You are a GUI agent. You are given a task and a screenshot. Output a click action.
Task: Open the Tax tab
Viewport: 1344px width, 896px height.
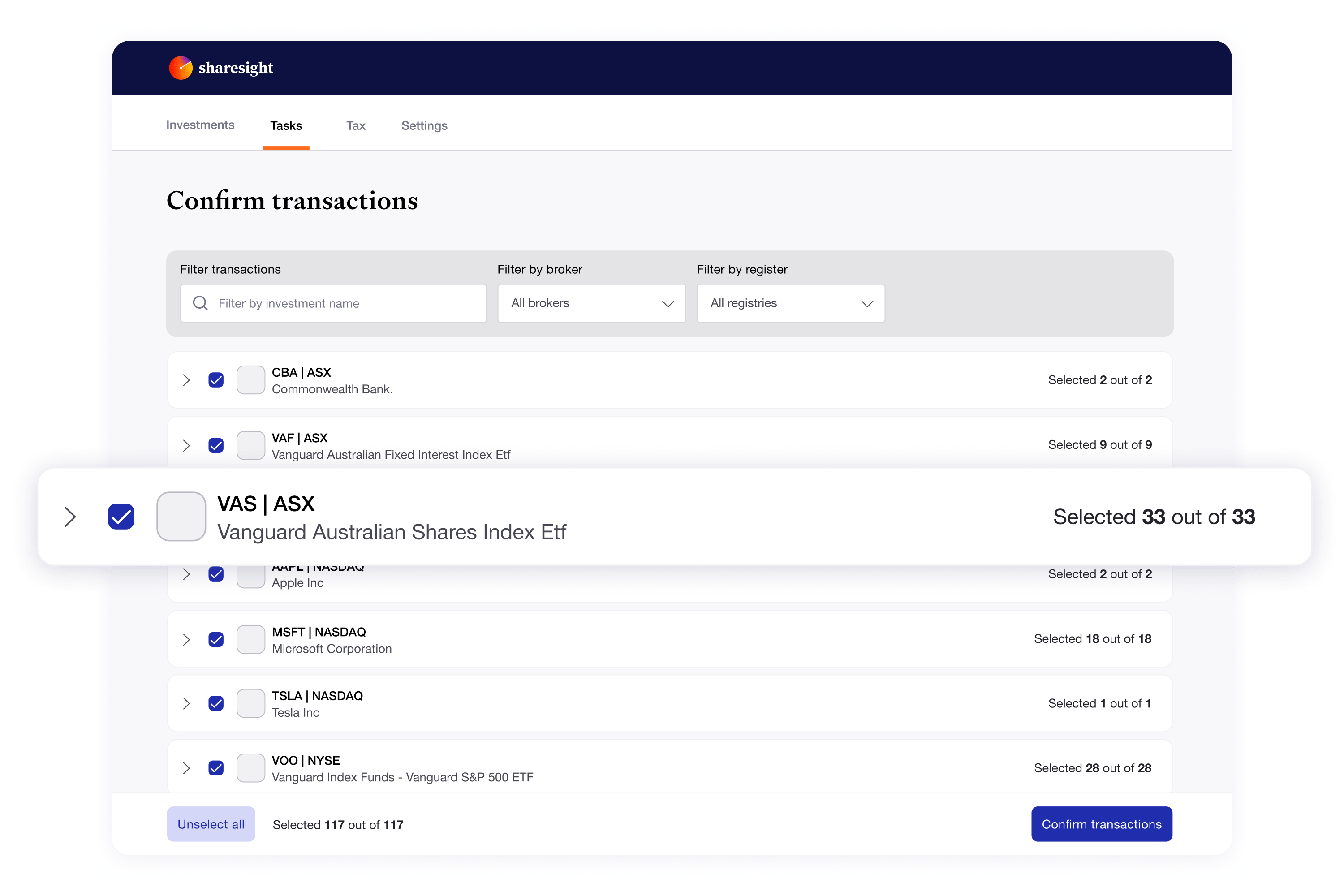(x=356, y=126)
